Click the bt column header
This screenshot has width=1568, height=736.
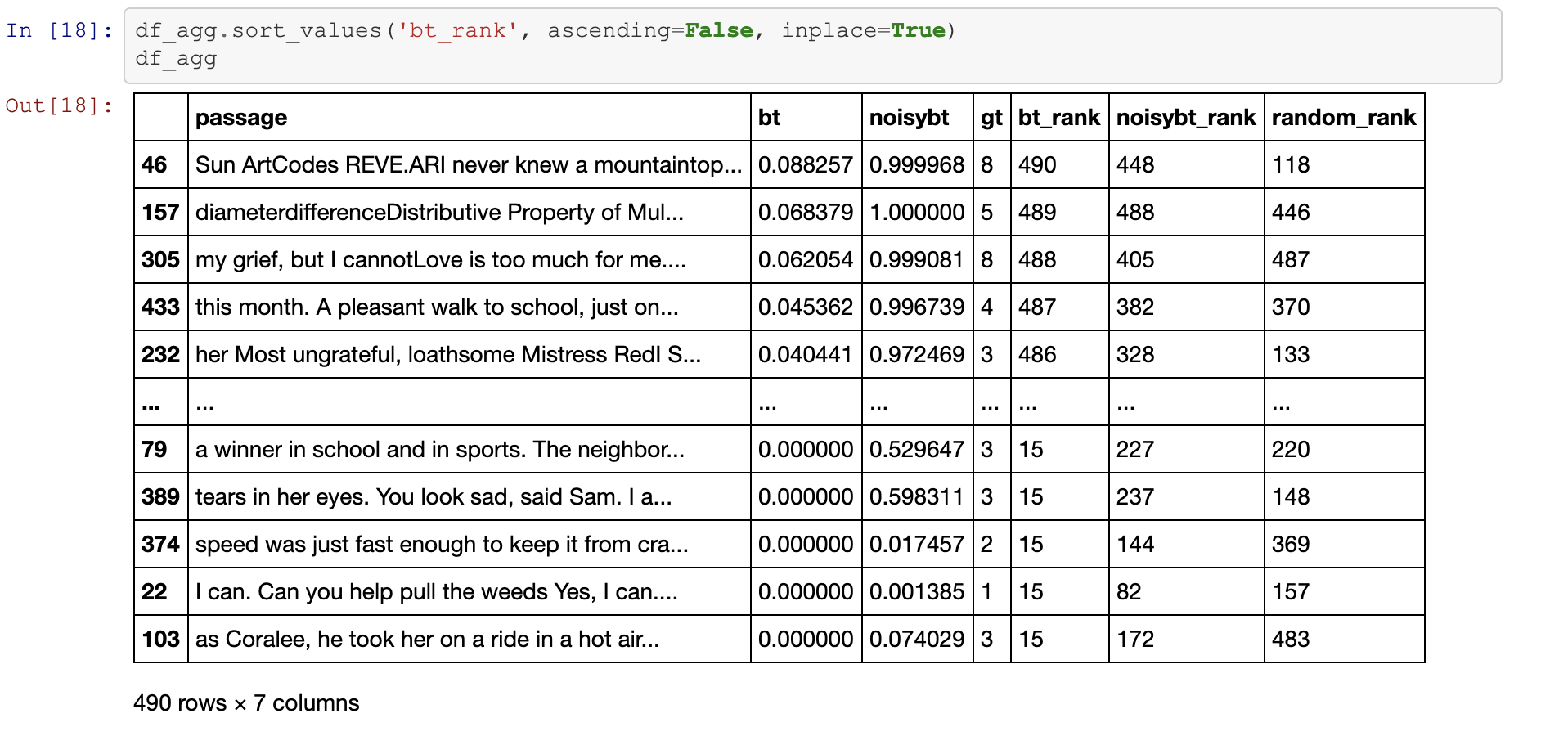[x=769, y=118]
